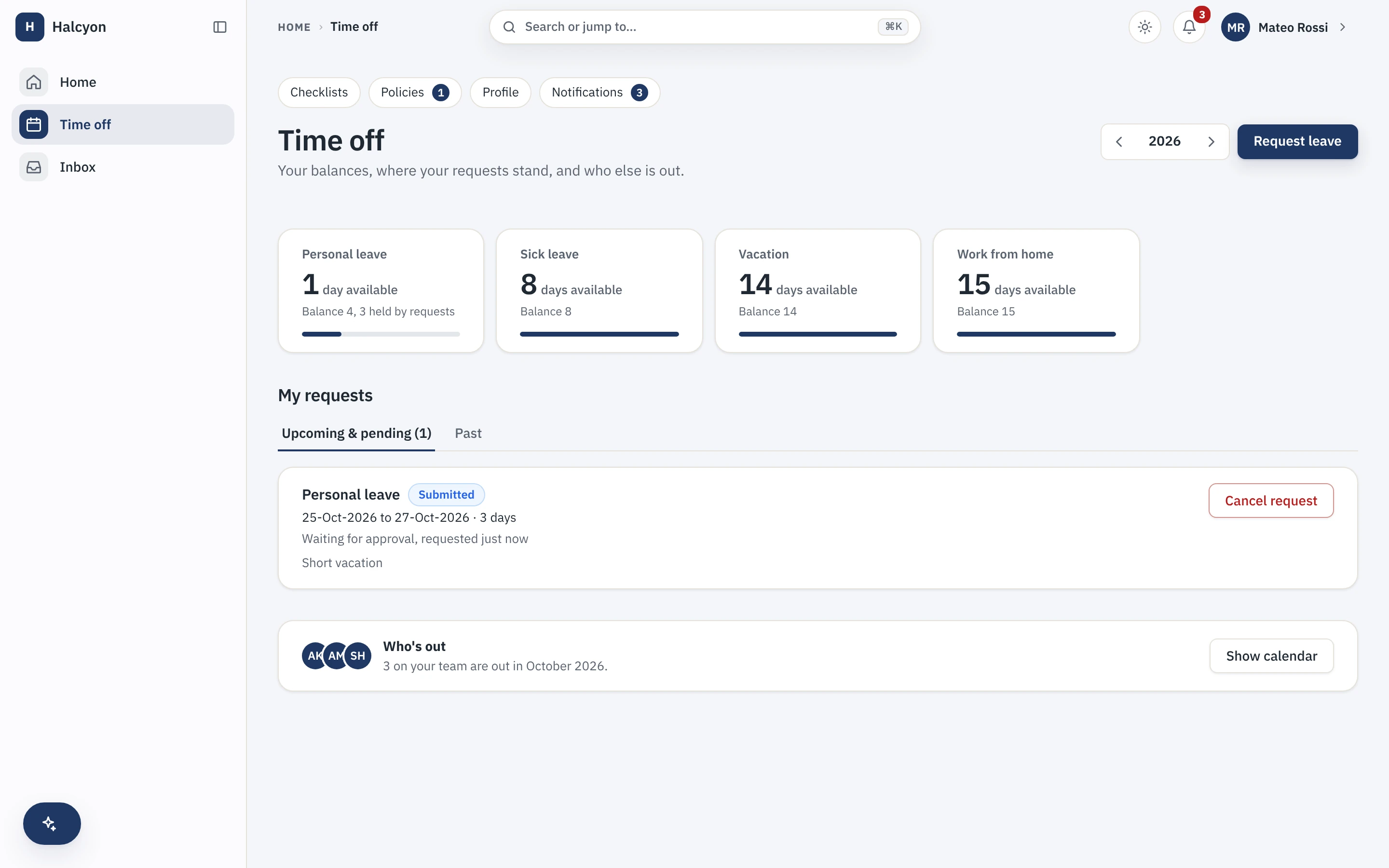Click the Request leave button
The height and width of the screenshot is (868, 1389).
pos(1297,141)
